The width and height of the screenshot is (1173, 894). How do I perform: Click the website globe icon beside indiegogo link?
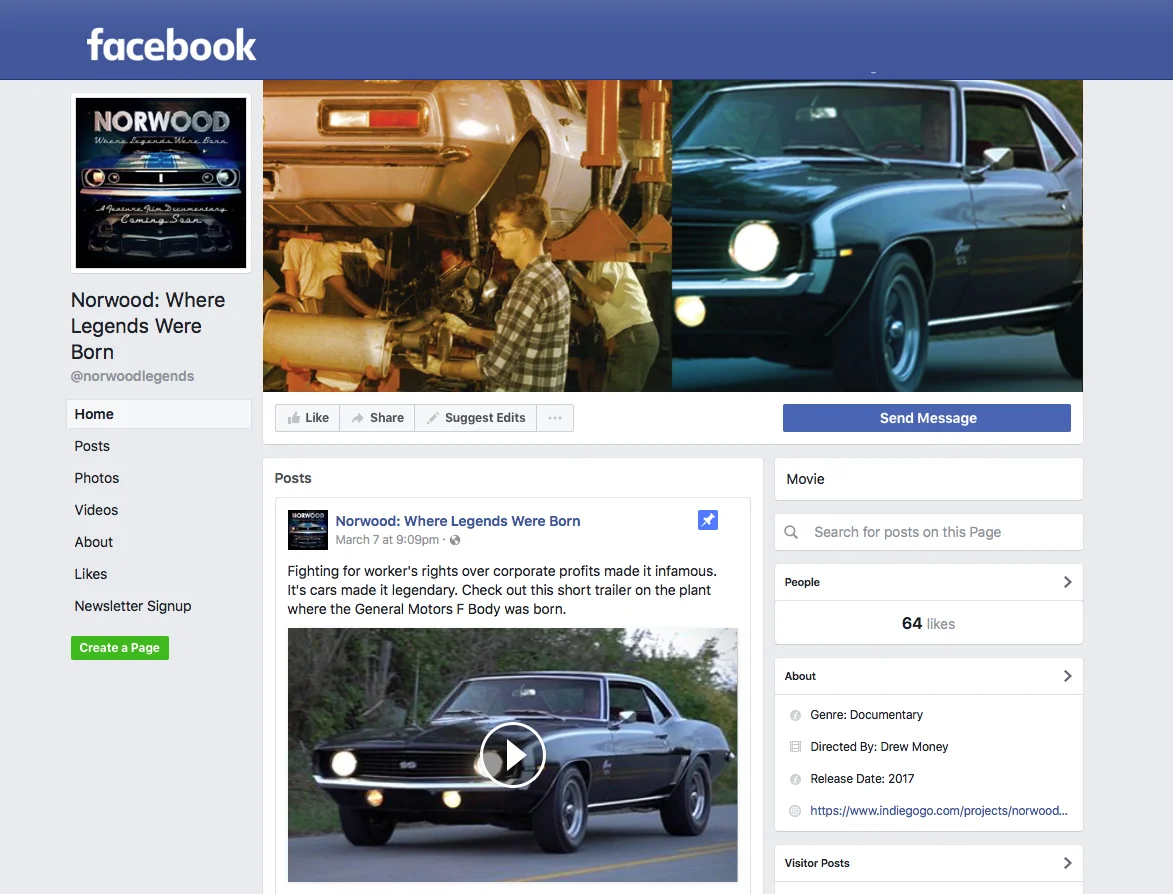point(795,811)
